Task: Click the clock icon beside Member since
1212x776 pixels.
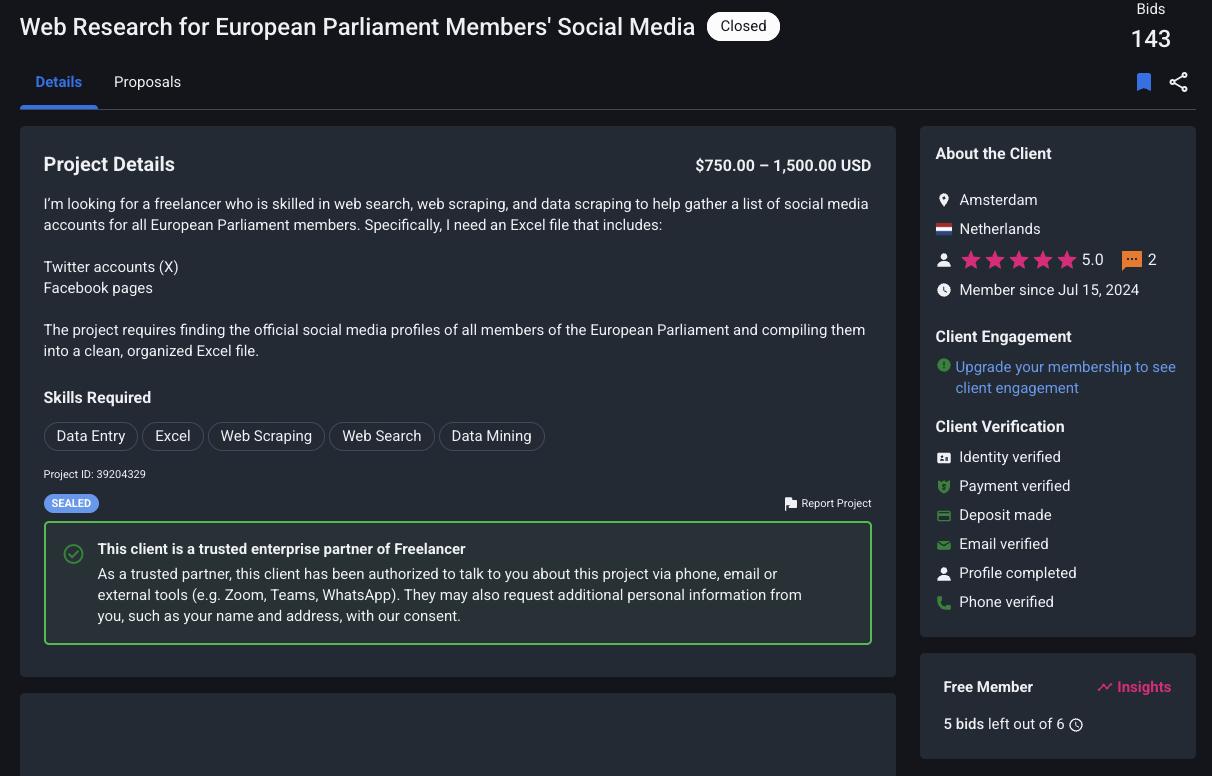Action: 944,290
